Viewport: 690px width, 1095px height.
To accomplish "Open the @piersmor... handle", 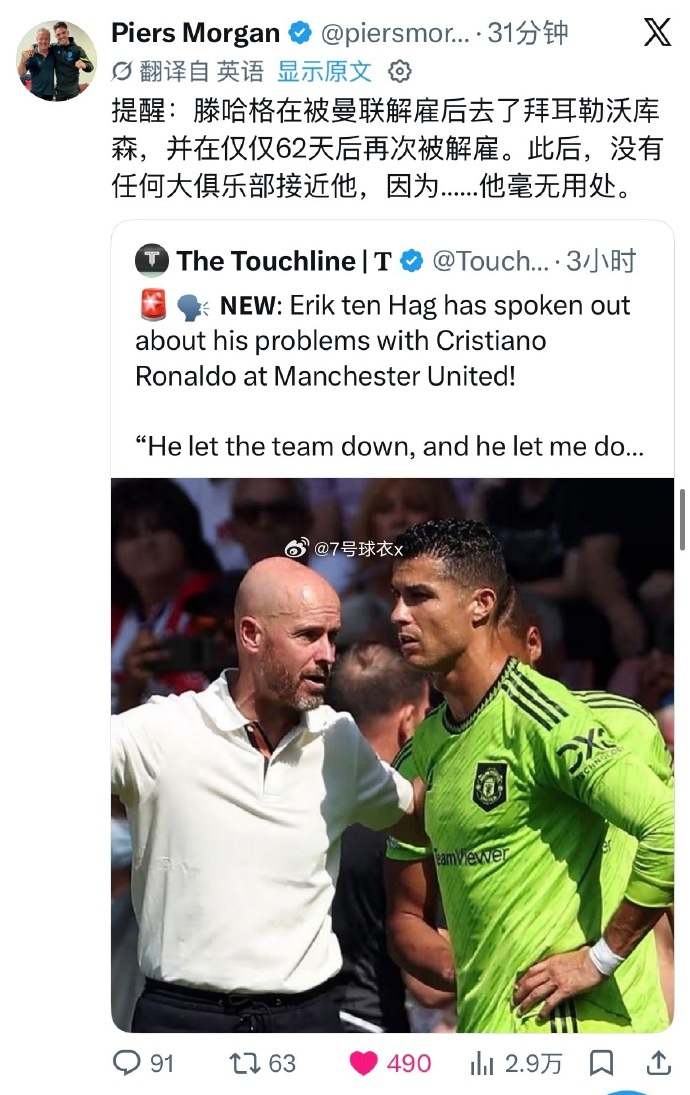I will click(x=395, y=33).
